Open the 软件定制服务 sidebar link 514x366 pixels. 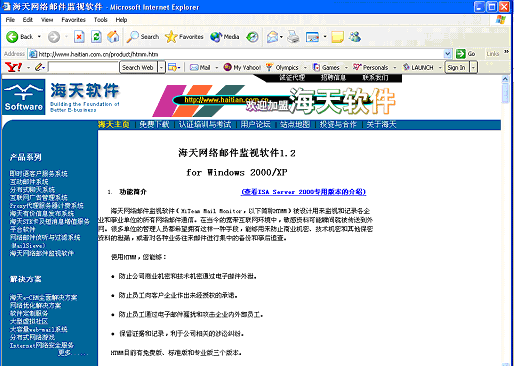(x=29, y=313)
